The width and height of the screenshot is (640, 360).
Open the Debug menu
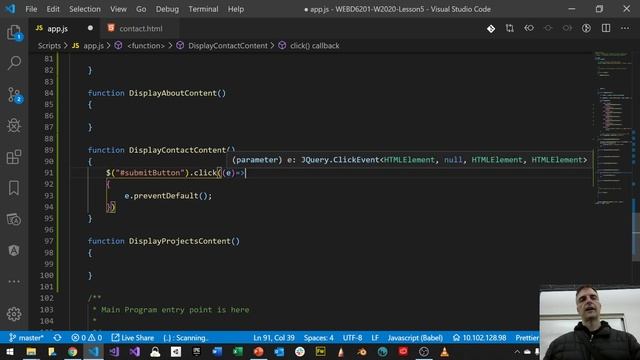(x=167, y=9)
